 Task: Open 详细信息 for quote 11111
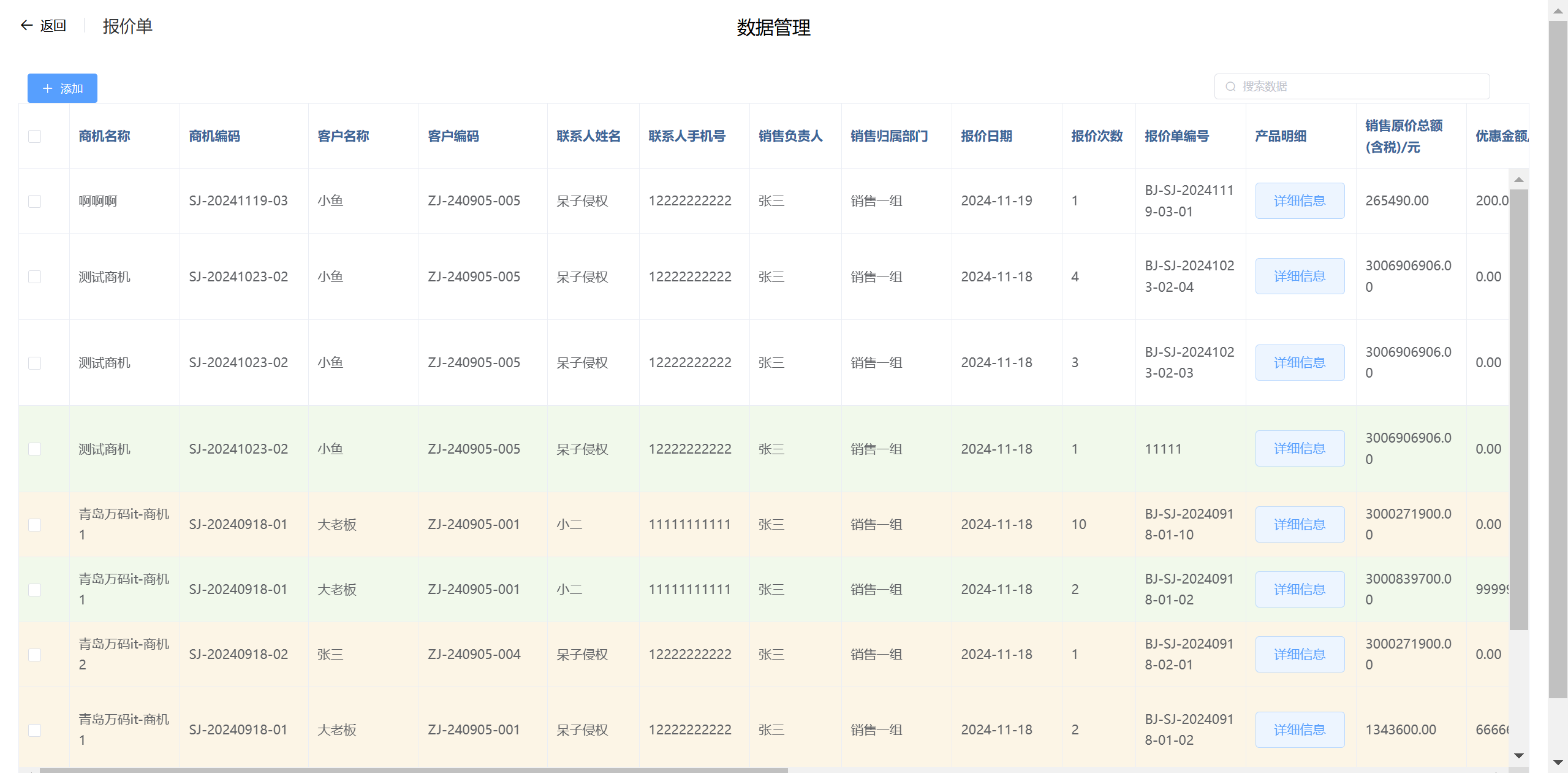pyautogui.click(x=1299, y=449)
